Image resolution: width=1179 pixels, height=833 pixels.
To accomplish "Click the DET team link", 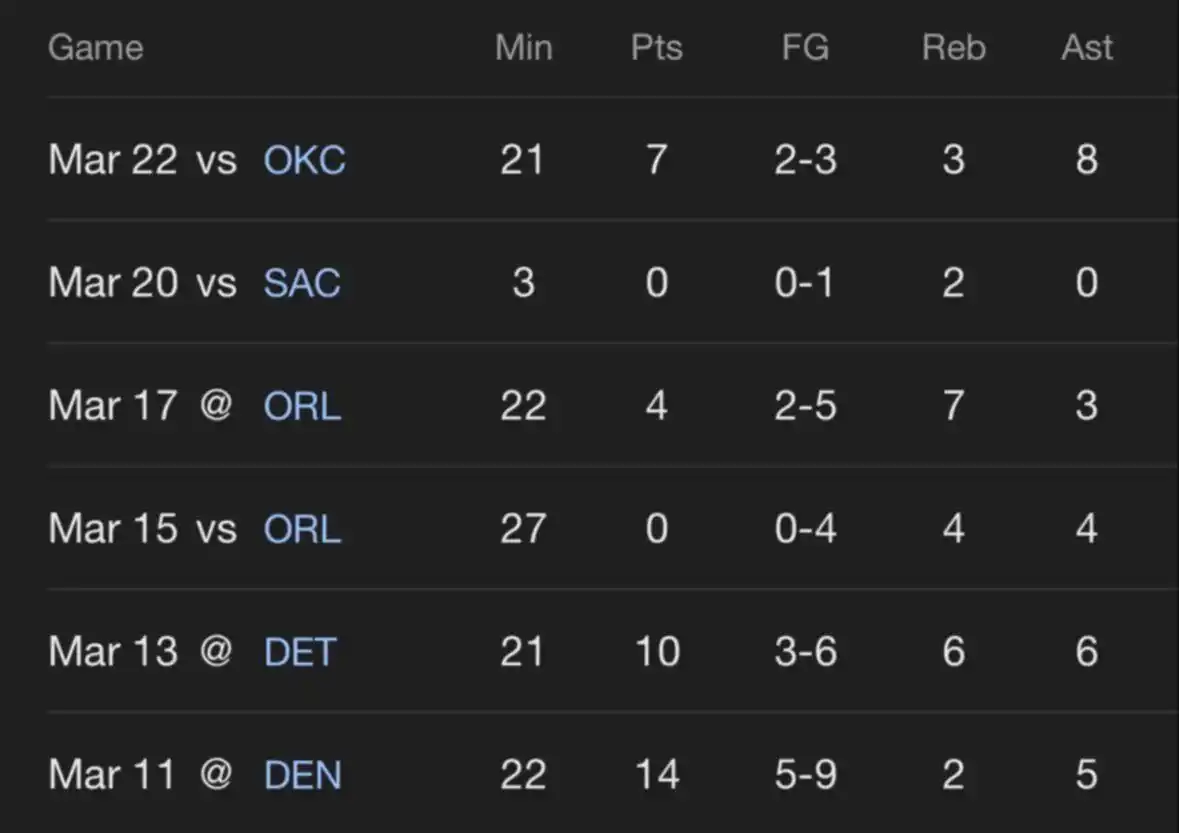I will (x=300, y=652).
